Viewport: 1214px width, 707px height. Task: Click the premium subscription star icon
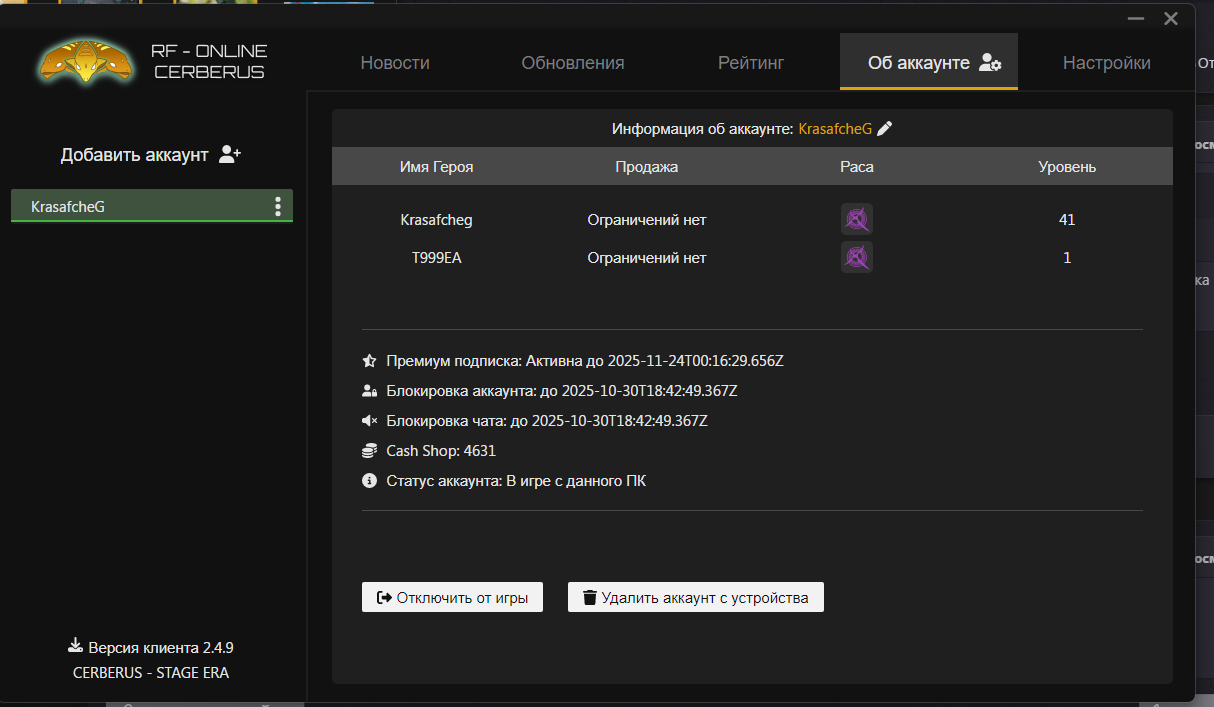pyautogui.click(x=369, y=361)
